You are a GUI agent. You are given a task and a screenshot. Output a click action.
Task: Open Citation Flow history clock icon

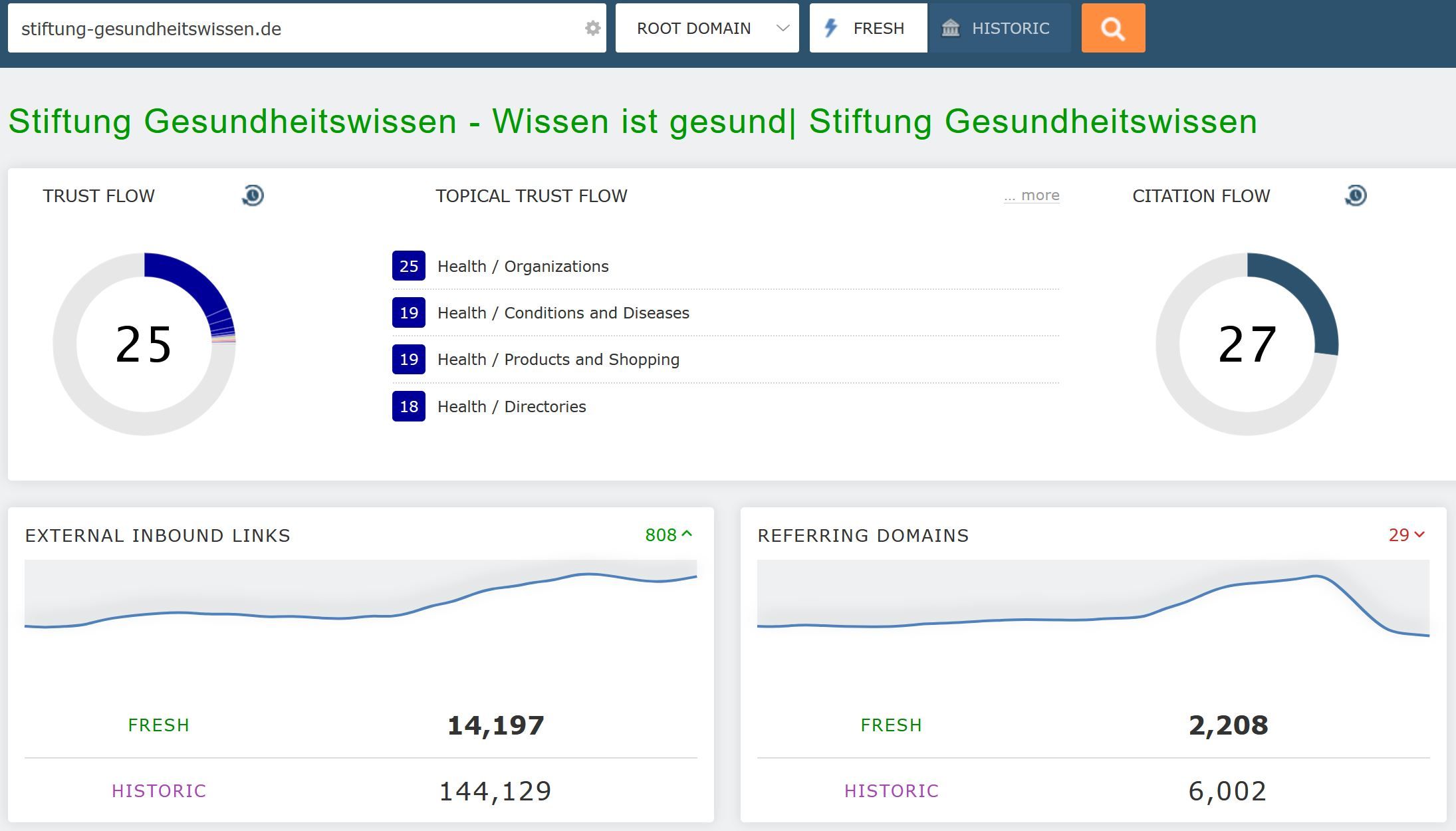[1356, 195]
